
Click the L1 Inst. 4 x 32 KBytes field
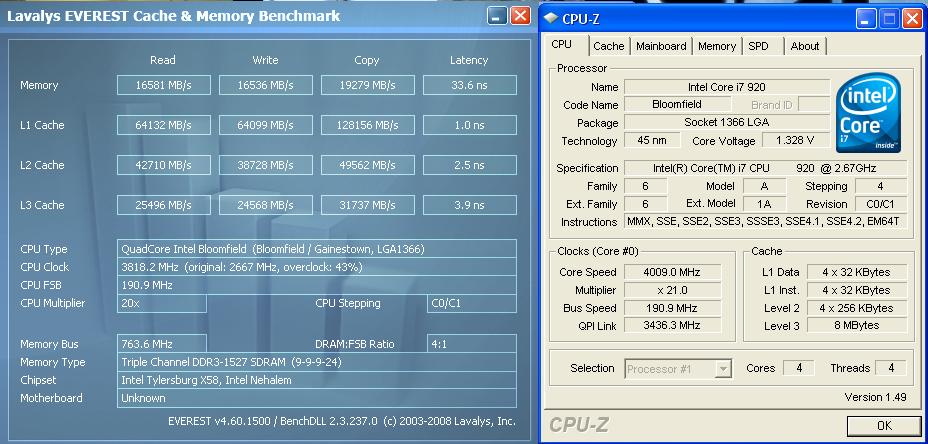856,290
